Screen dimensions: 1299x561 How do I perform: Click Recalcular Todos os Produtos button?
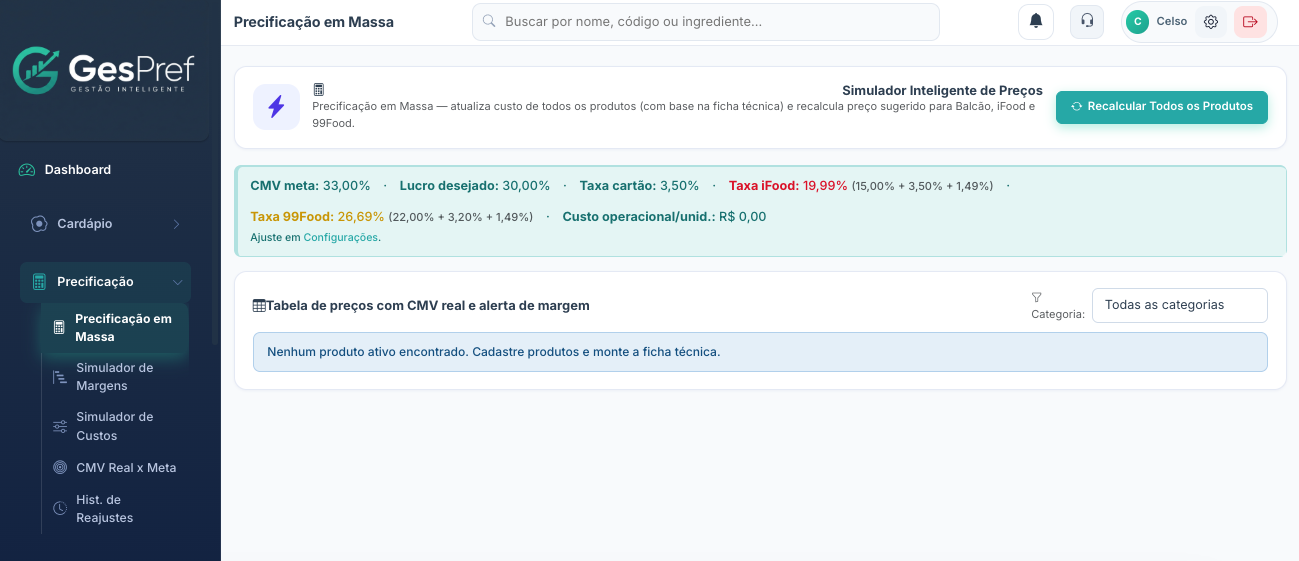[x=1162, y=107]
